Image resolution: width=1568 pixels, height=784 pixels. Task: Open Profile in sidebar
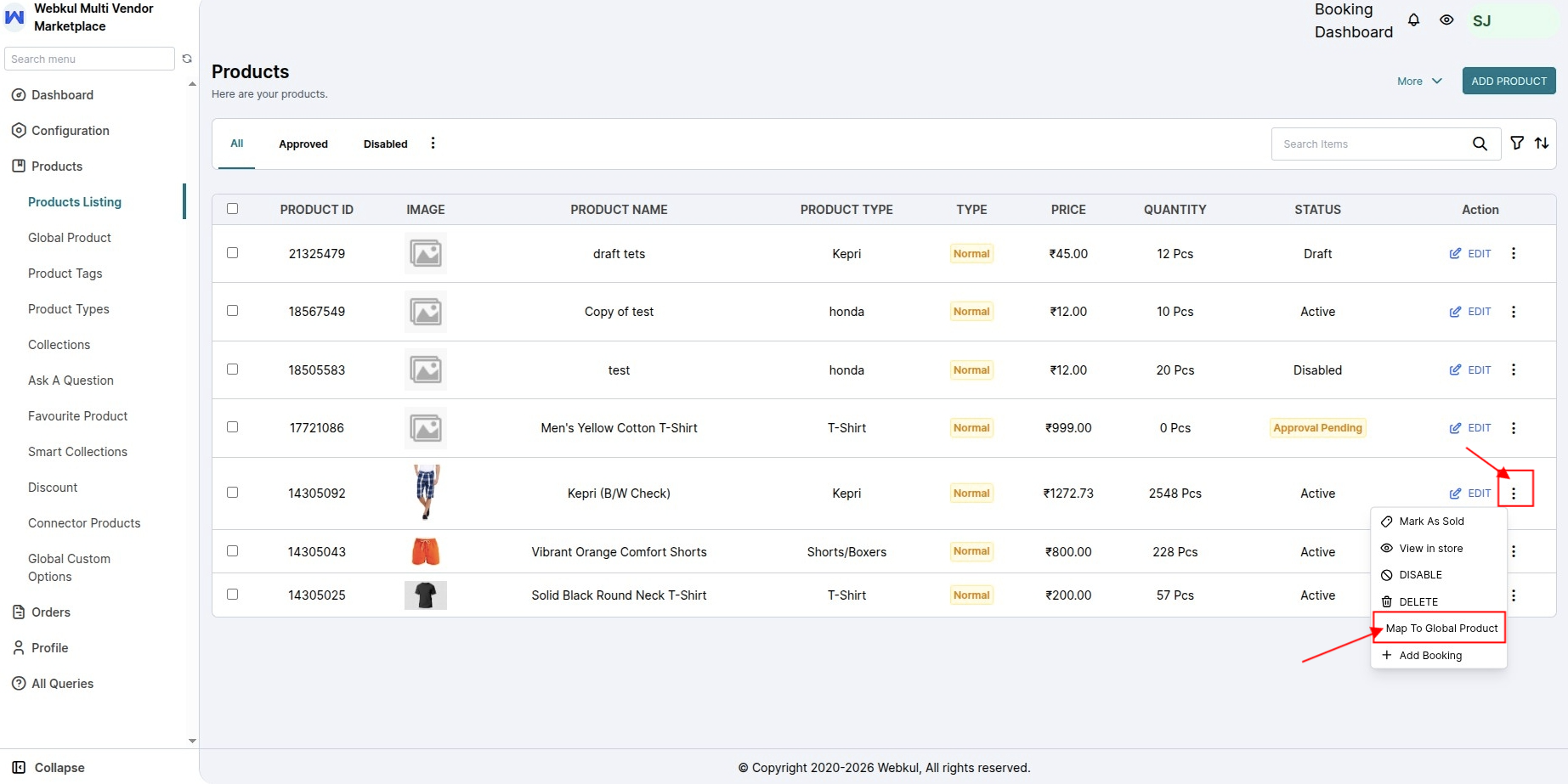pyautogui.click(x=40, y=648)
